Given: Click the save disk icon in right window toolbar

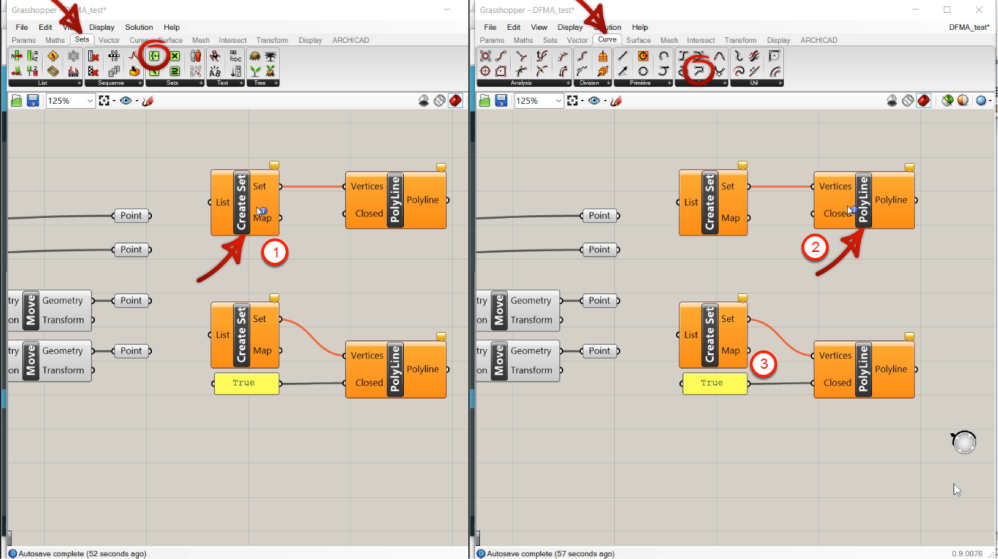Looking at the screenshot, I should [502, 101].
